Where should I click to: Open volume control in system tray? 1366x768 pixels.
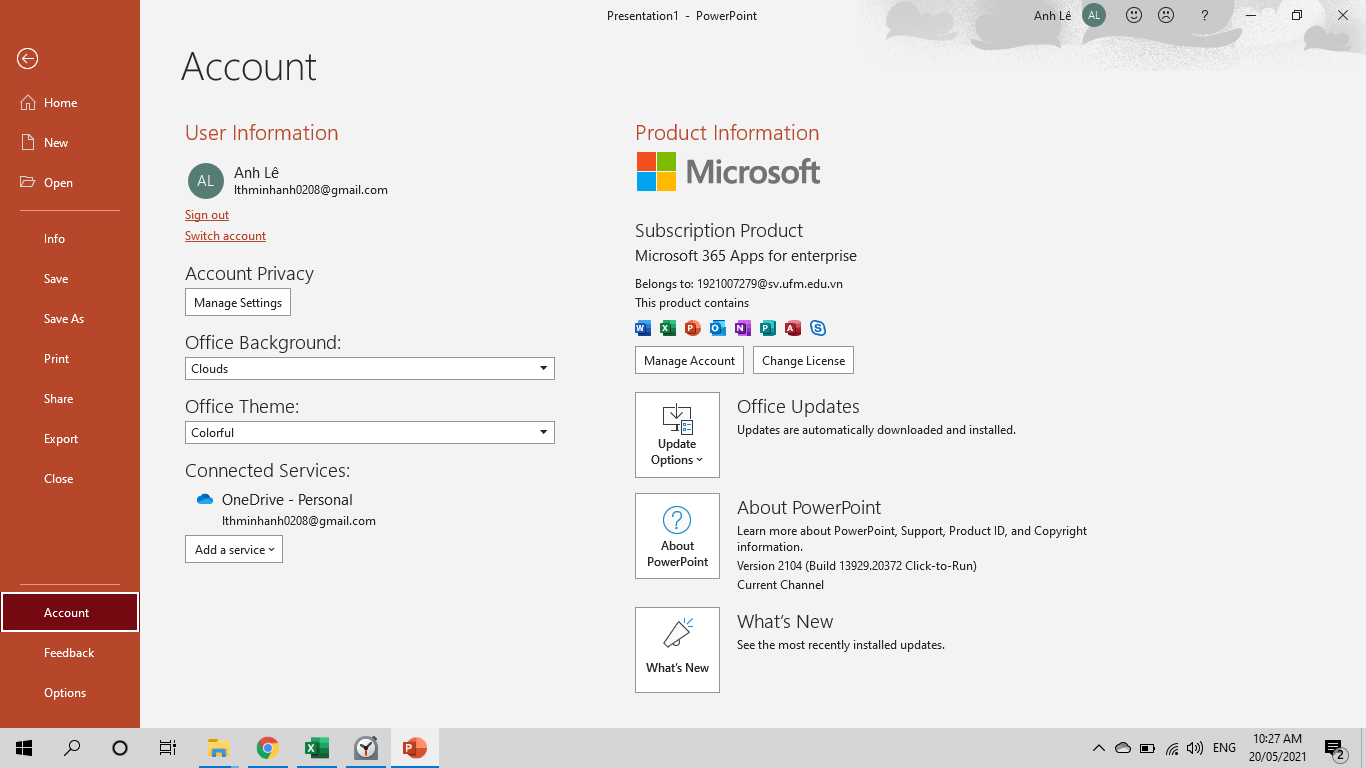pyautogui.click(x=1195, y=748)
